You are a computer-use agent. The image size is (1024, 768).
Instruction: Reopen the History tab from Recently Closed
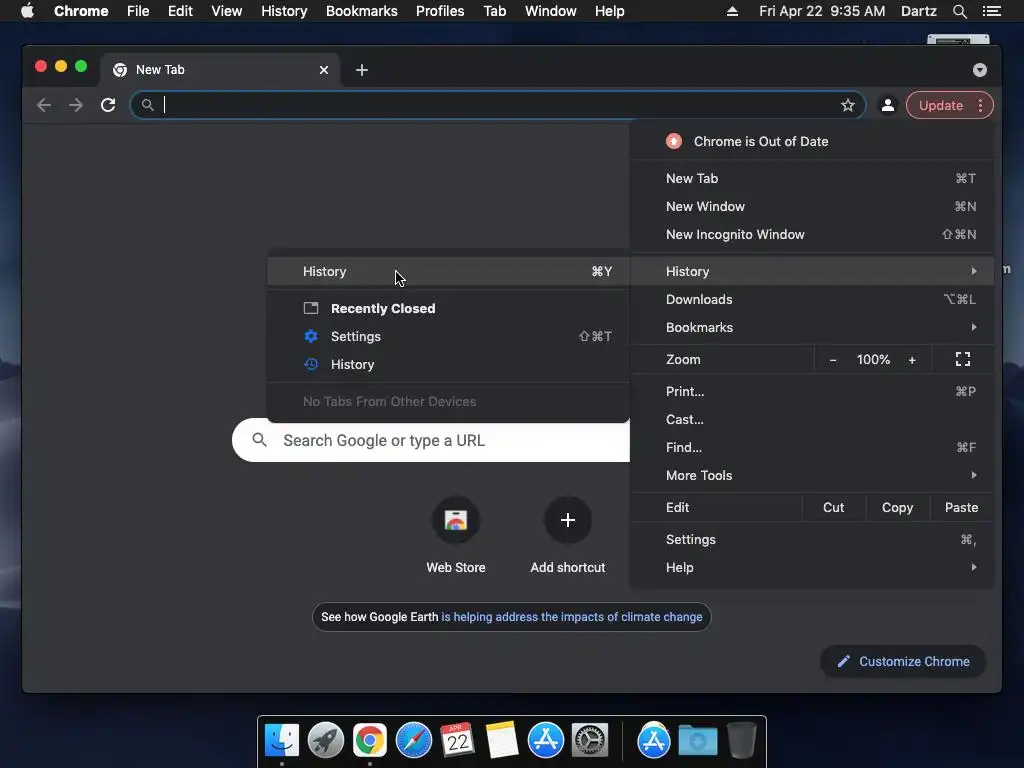pos(449,364)
